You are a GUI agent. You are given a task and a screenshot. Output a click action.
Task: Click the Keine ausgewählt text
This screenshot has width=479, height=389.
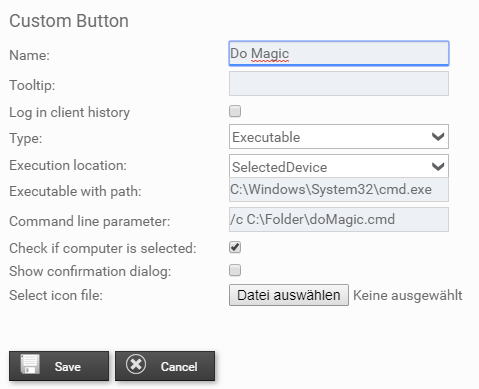click(x=408, y=295)
